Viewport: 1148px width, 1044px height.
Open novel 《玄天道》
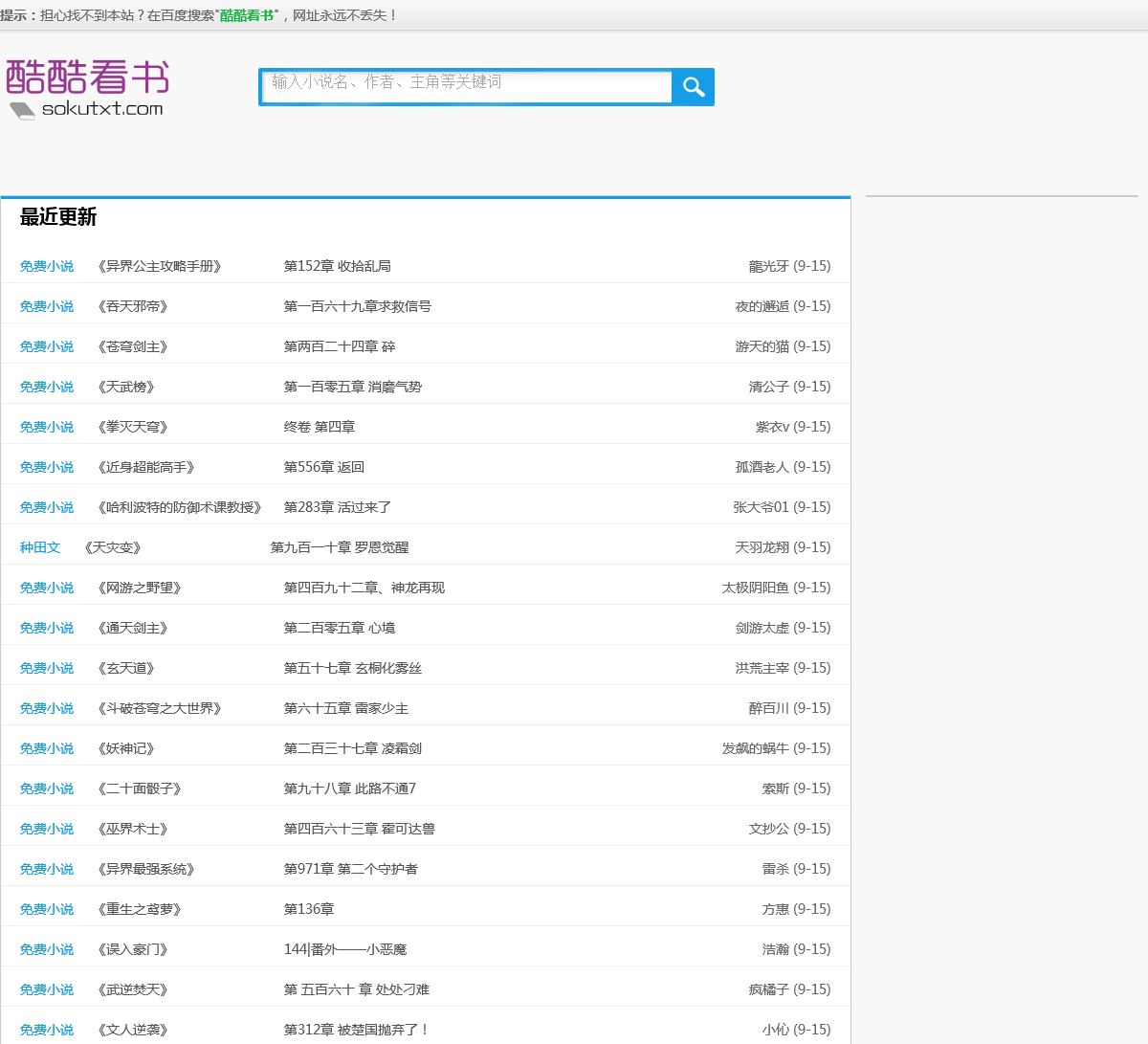pos(126,668)
